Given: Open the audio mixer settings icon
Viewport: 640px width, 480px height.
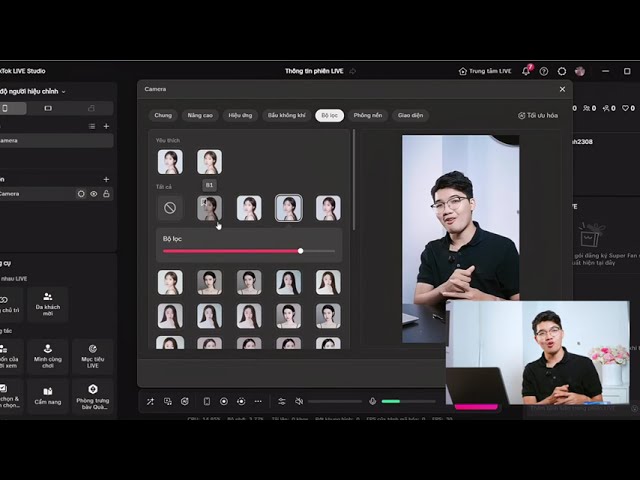Looking at the screenshot, I should [x=282, y=402].
